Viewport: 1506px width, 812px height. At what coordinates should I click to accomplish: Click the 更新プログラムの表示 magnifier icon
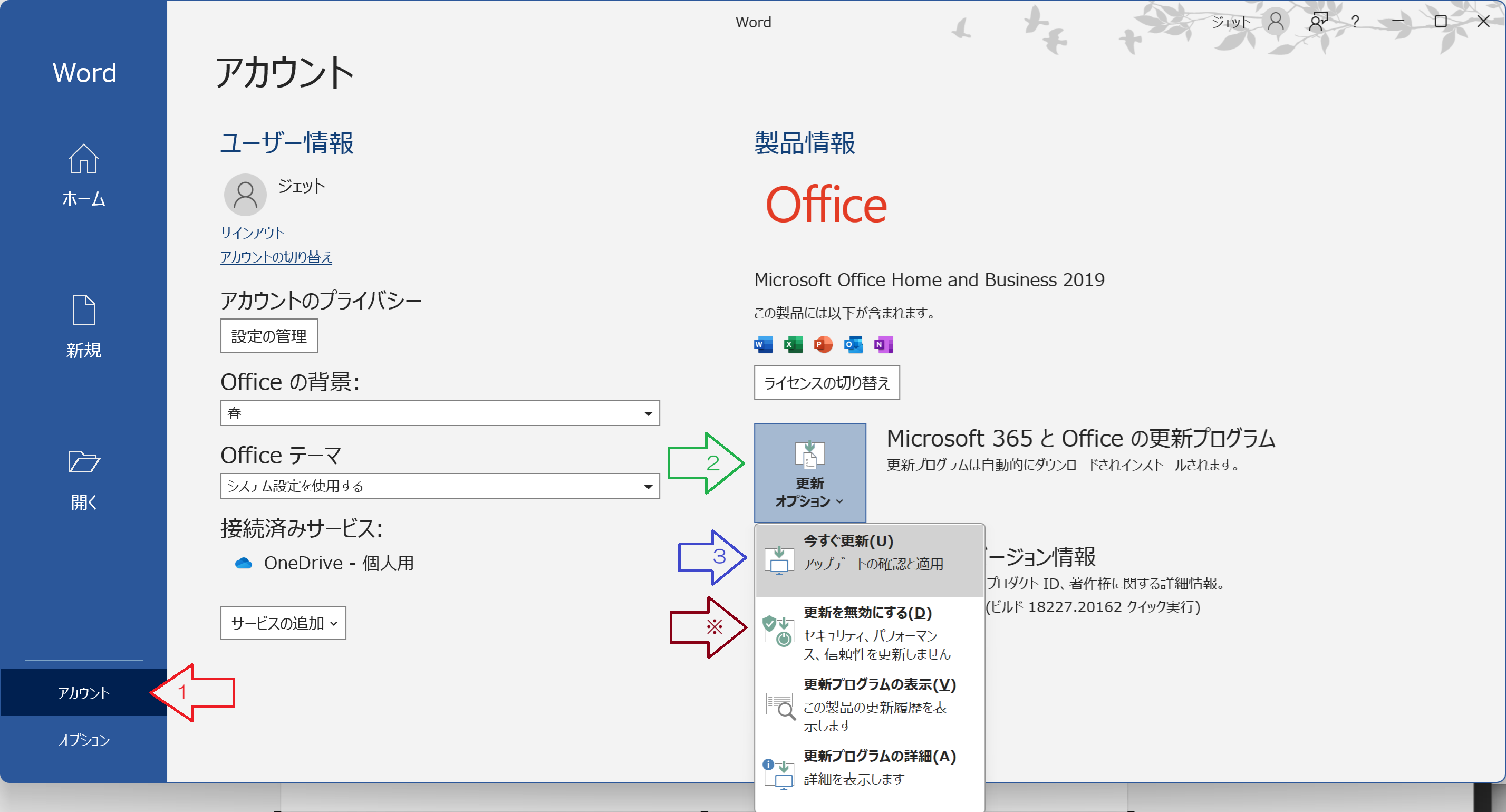tap(780, 705)
